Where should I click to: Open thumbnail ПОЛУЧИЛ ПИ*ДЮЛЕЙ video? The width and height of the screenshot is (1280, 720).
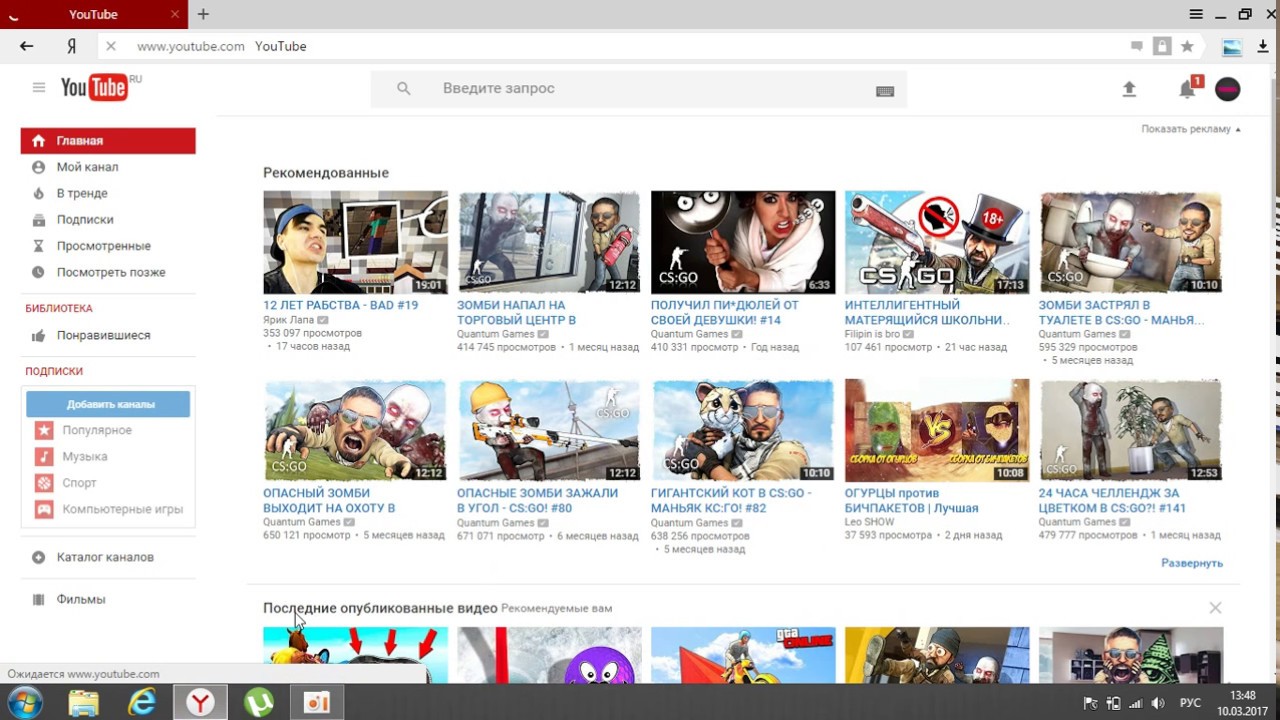point(743,242)
